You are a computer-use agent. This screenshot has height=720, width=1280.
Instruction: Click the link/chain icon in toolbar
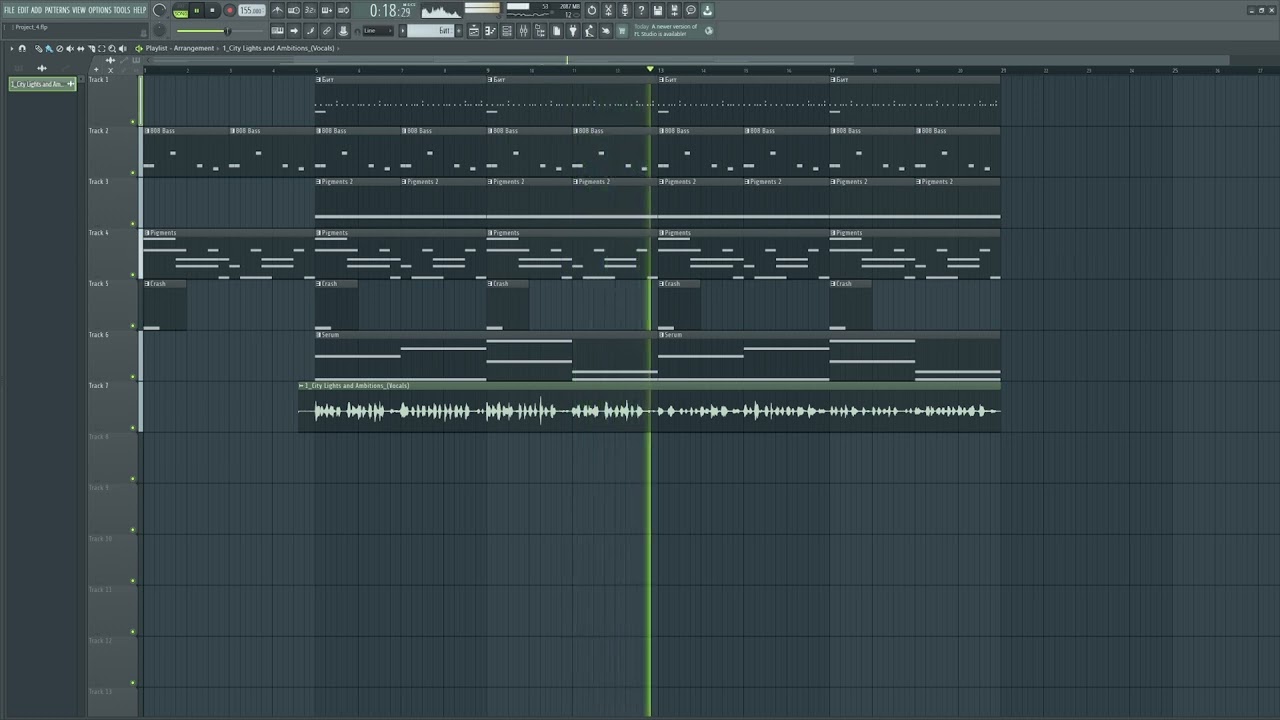pyautogui.click(x=327, y=30)
